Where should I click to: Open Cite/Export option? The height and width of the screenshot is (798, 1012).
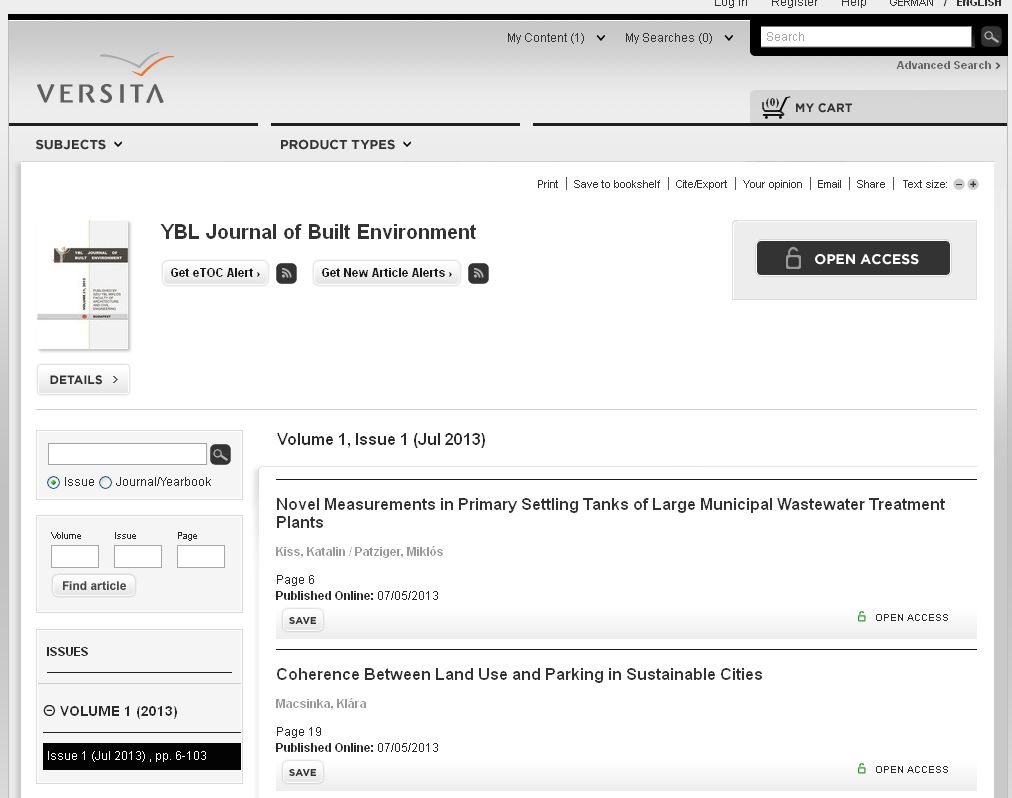pyautogui.click(x=701, y=185)
